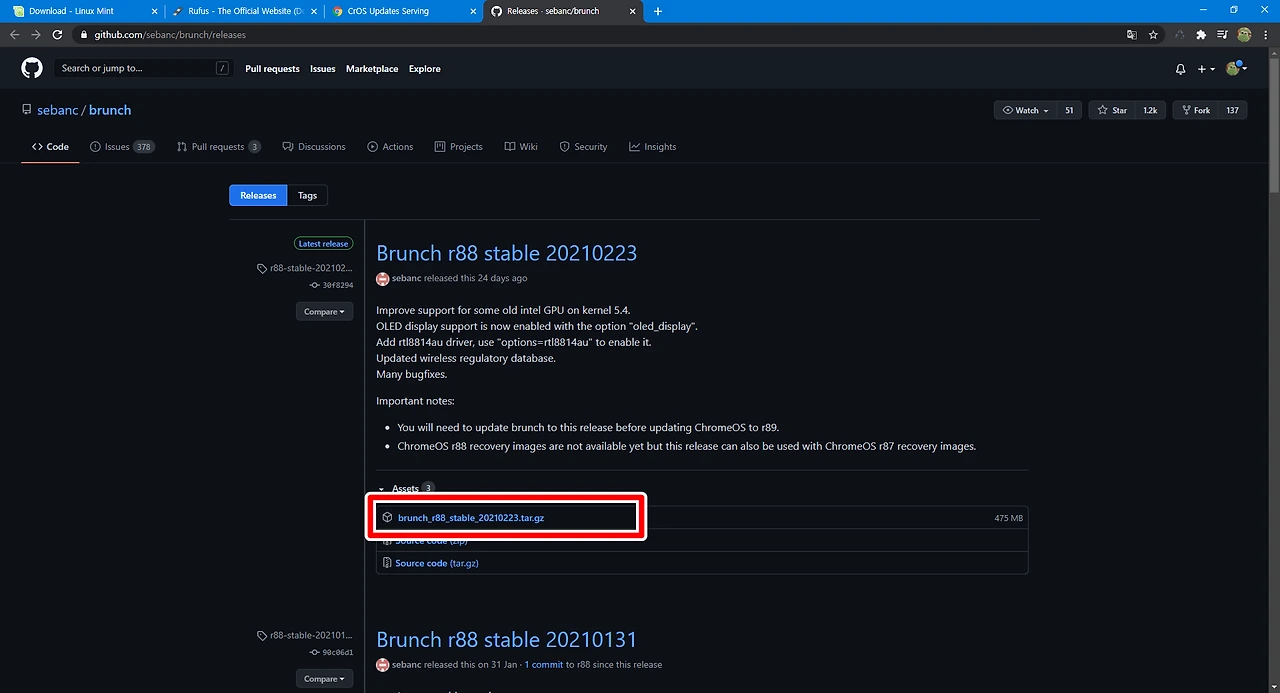Switch to the Insights tab
1280x693 pixels.
(x=652, y=146)
